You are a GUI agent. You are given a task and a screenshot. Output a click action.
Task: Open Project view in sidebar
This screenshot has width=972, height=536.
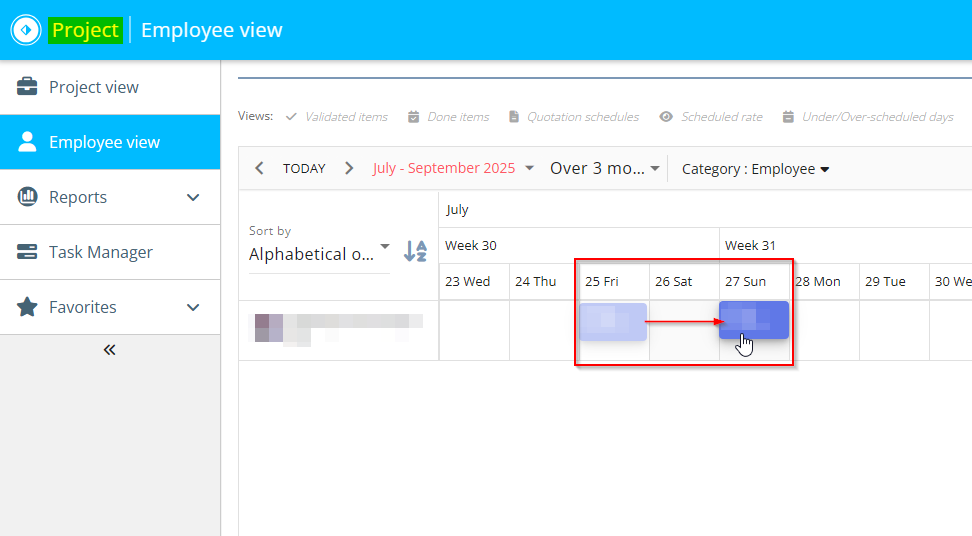[94, 87]
